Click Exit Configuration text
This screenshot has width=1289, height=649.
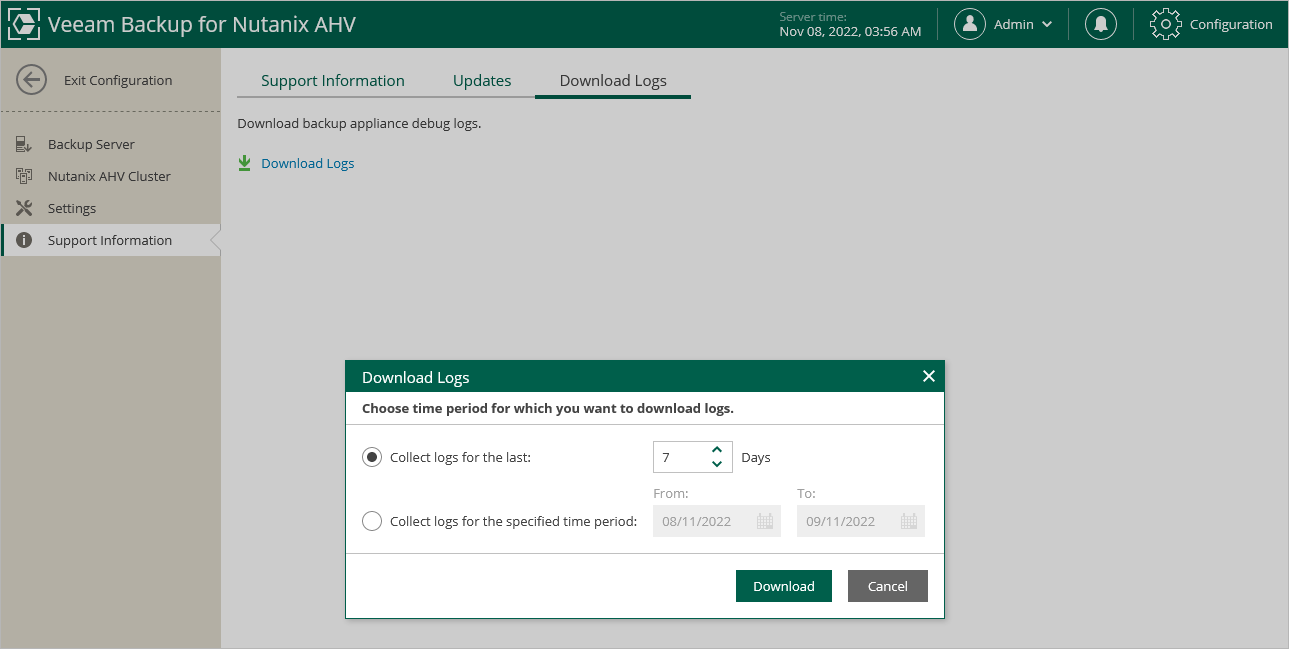(x=118, y=80)
